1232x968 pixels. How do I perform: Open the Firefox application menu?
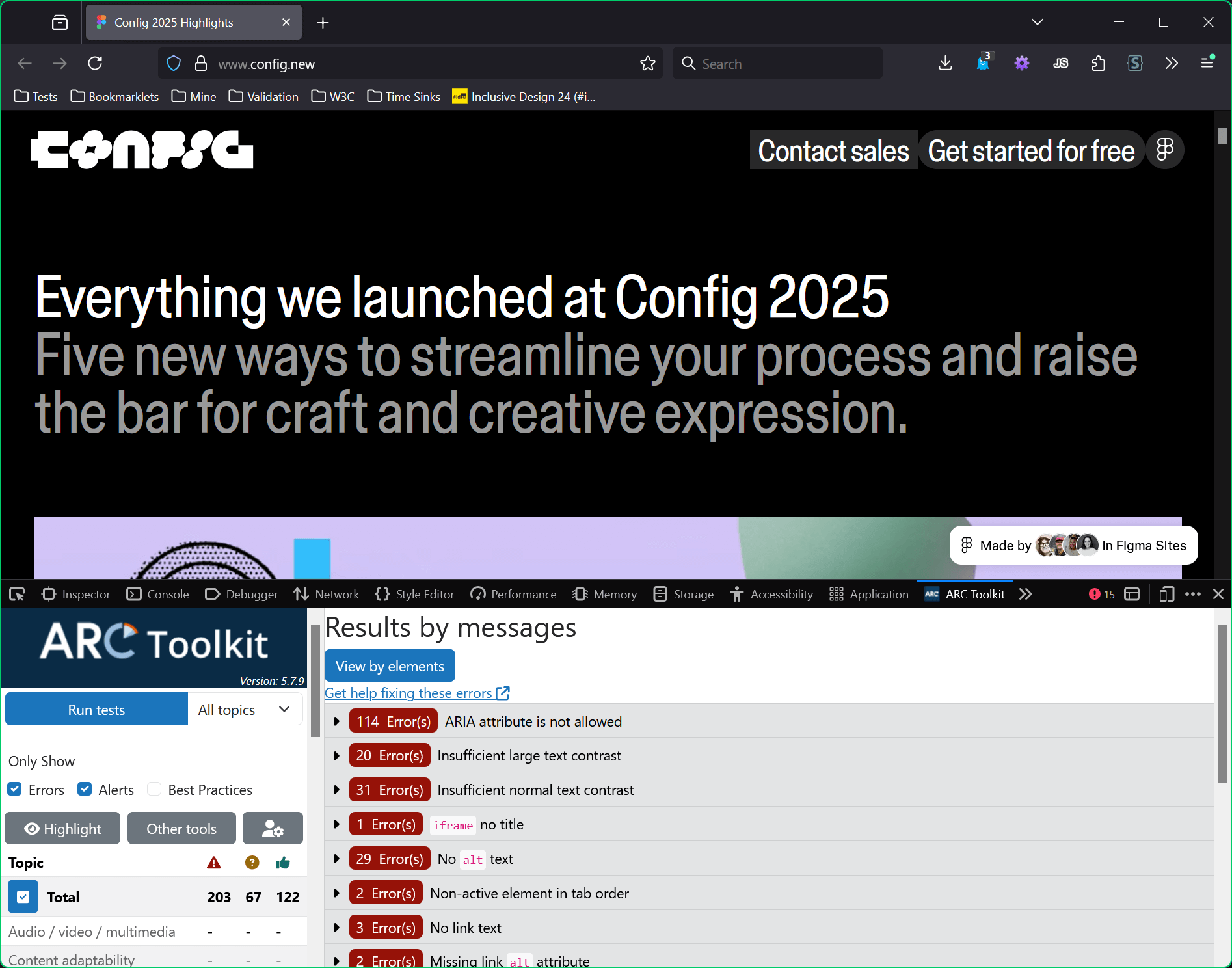(x=1207, y=62)
